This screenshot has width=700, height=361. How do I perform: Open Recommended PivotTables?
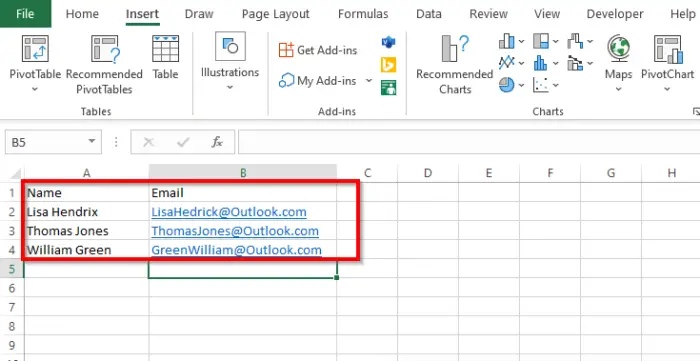pyautogui.click(x=104, y=49)
